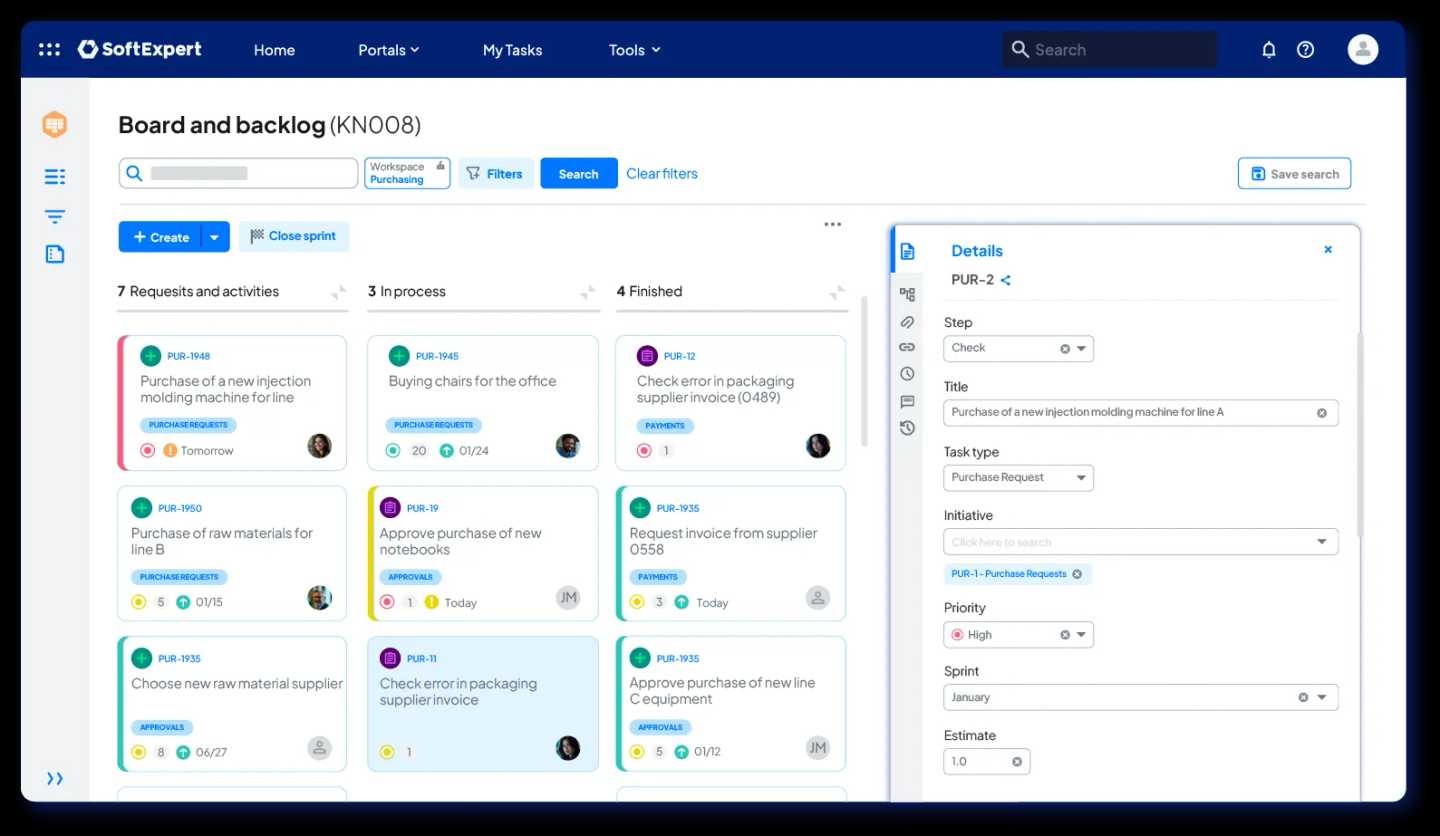Click the notifications bell icon
The height and width of the screenshot is (836, 1440).
tap(1268, 49)
